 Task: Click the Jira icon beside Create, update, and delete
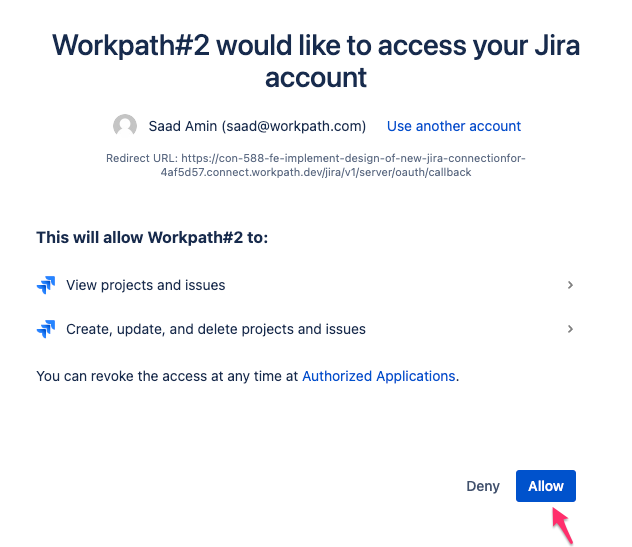click(x=46, y=329)
